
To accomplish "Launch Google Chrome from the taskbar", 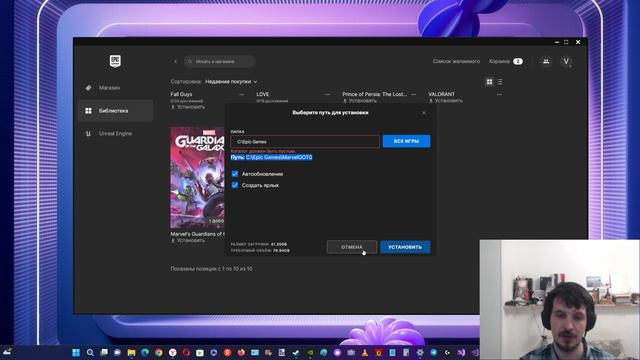I will [x=159, y=352].
